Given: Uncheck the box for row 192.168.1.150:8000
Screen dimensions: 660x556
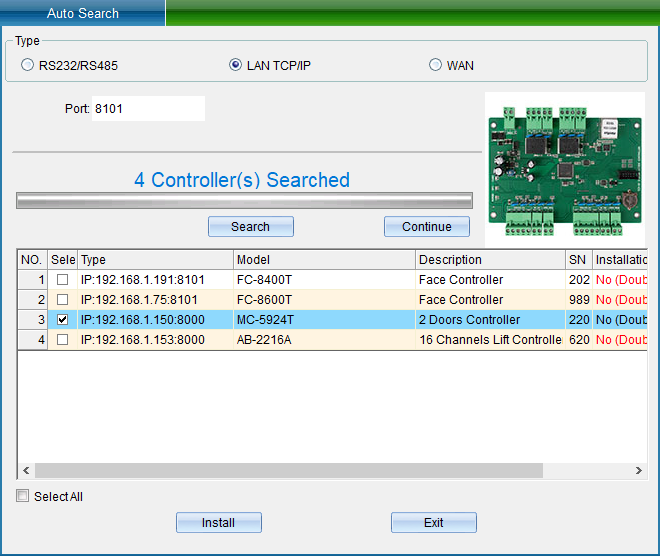Looking at the screenshot, I should 62,319.
